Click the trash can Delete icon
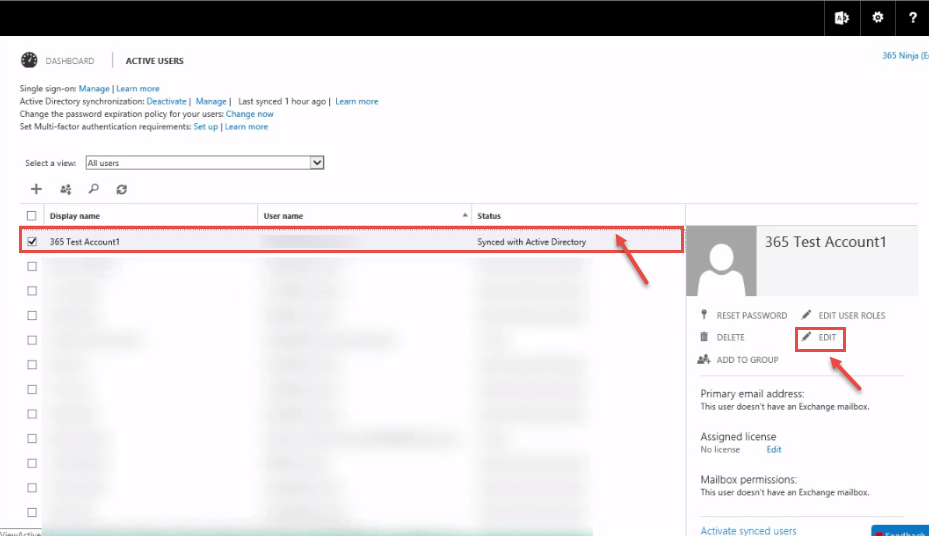Image resolution: width=929 pixels, height=536 pixels. pos(704,336)
